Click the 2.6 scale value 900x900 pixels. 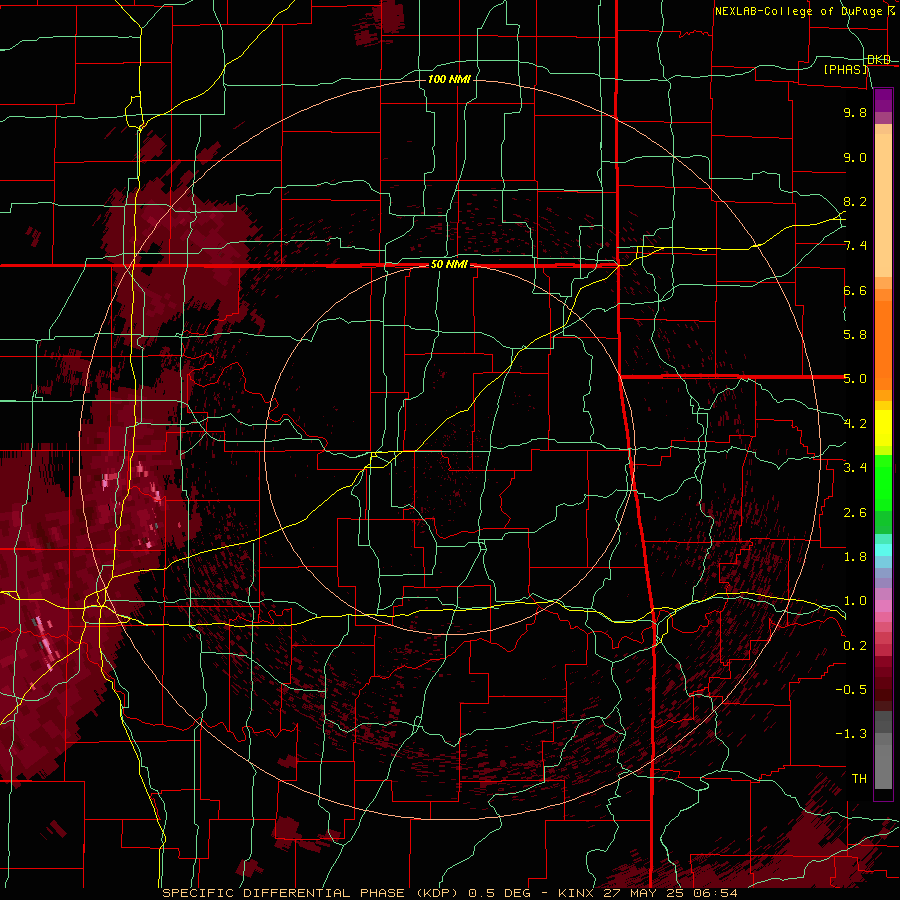(x=855, y=513)
